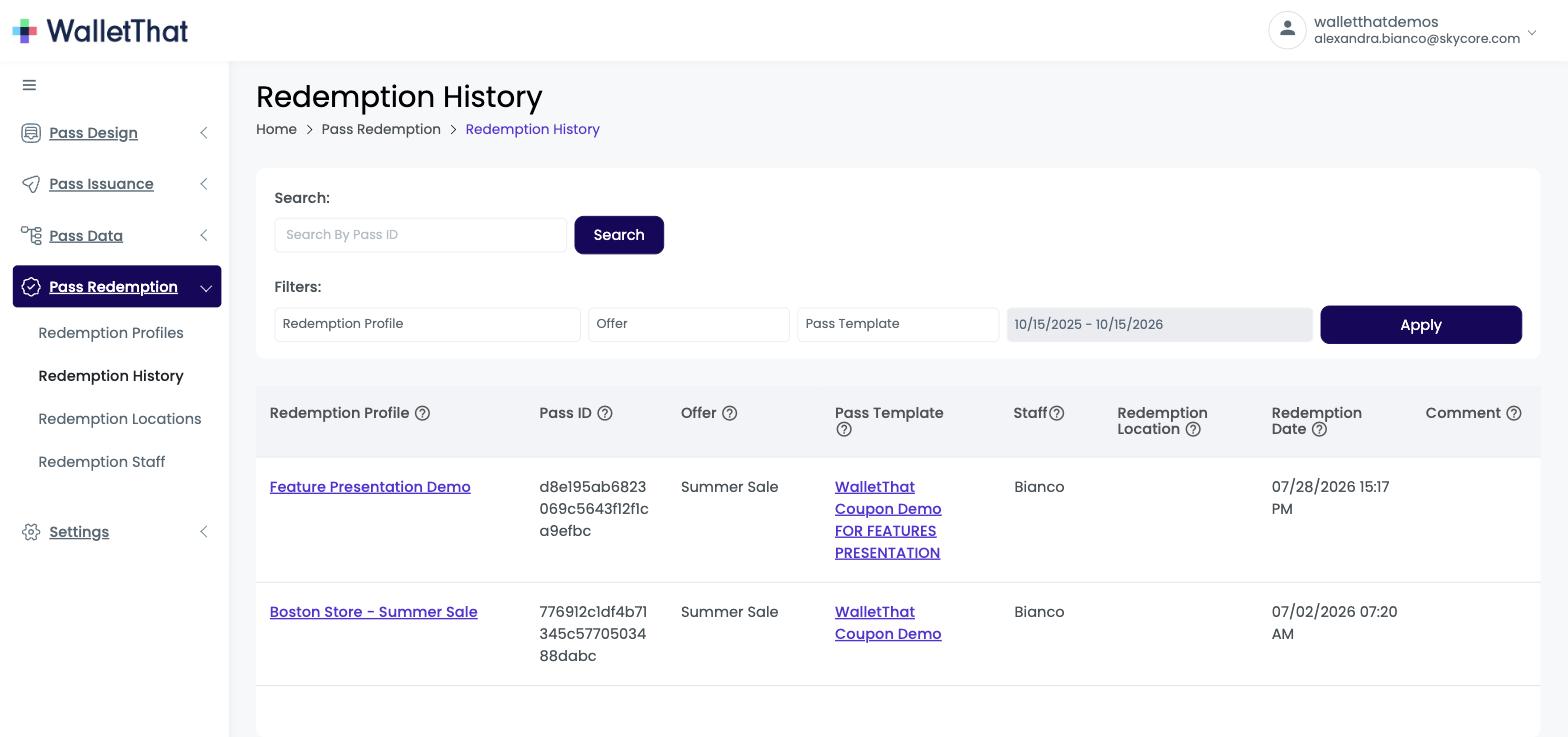The image size is (1568, 737).
Task: Go to Home breadcrumb
Action: point(276,129)
